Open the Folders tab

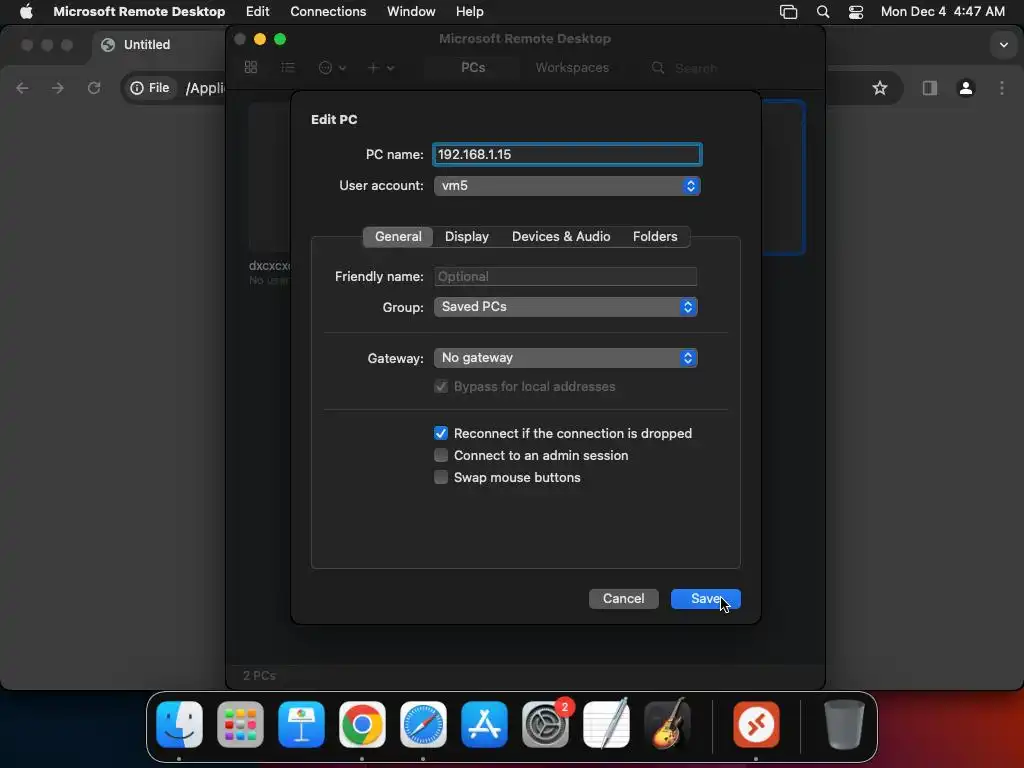[654, 236]
